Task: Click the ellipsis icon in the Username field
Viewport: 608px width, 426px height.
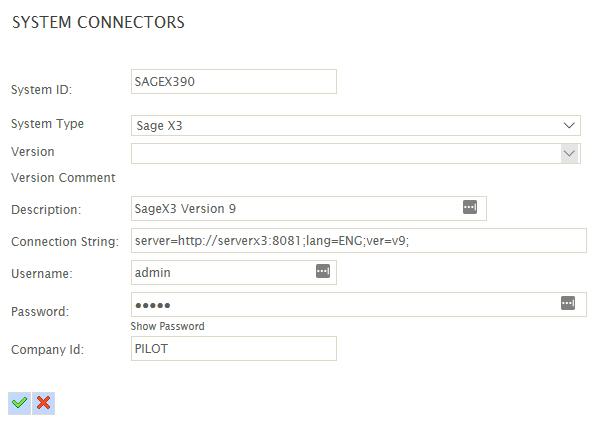Action: tap(322, 271)
